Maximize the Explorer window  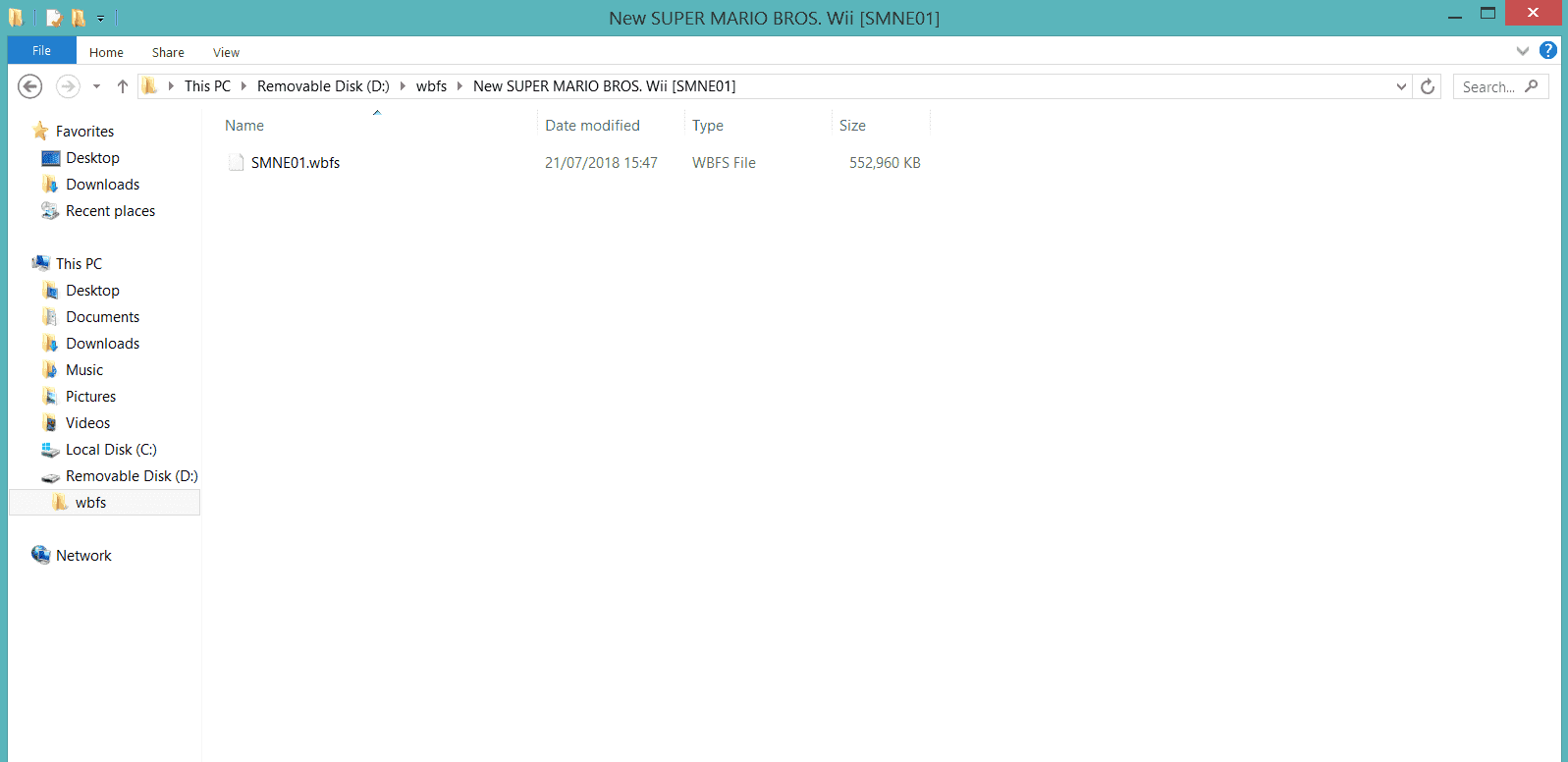[1487, 14]
